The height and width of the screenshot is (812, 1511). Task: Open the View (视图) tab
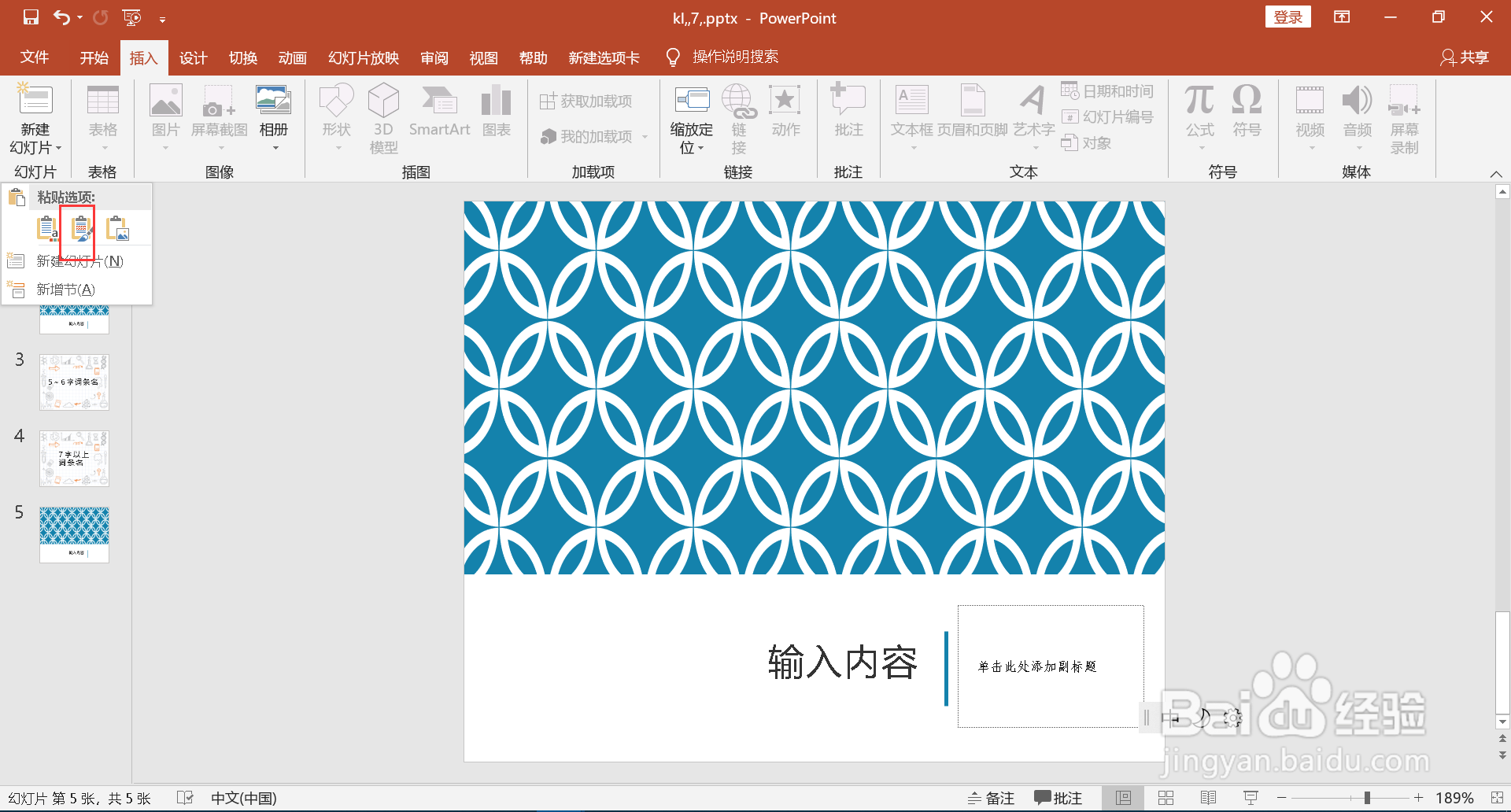pos(484,57)
